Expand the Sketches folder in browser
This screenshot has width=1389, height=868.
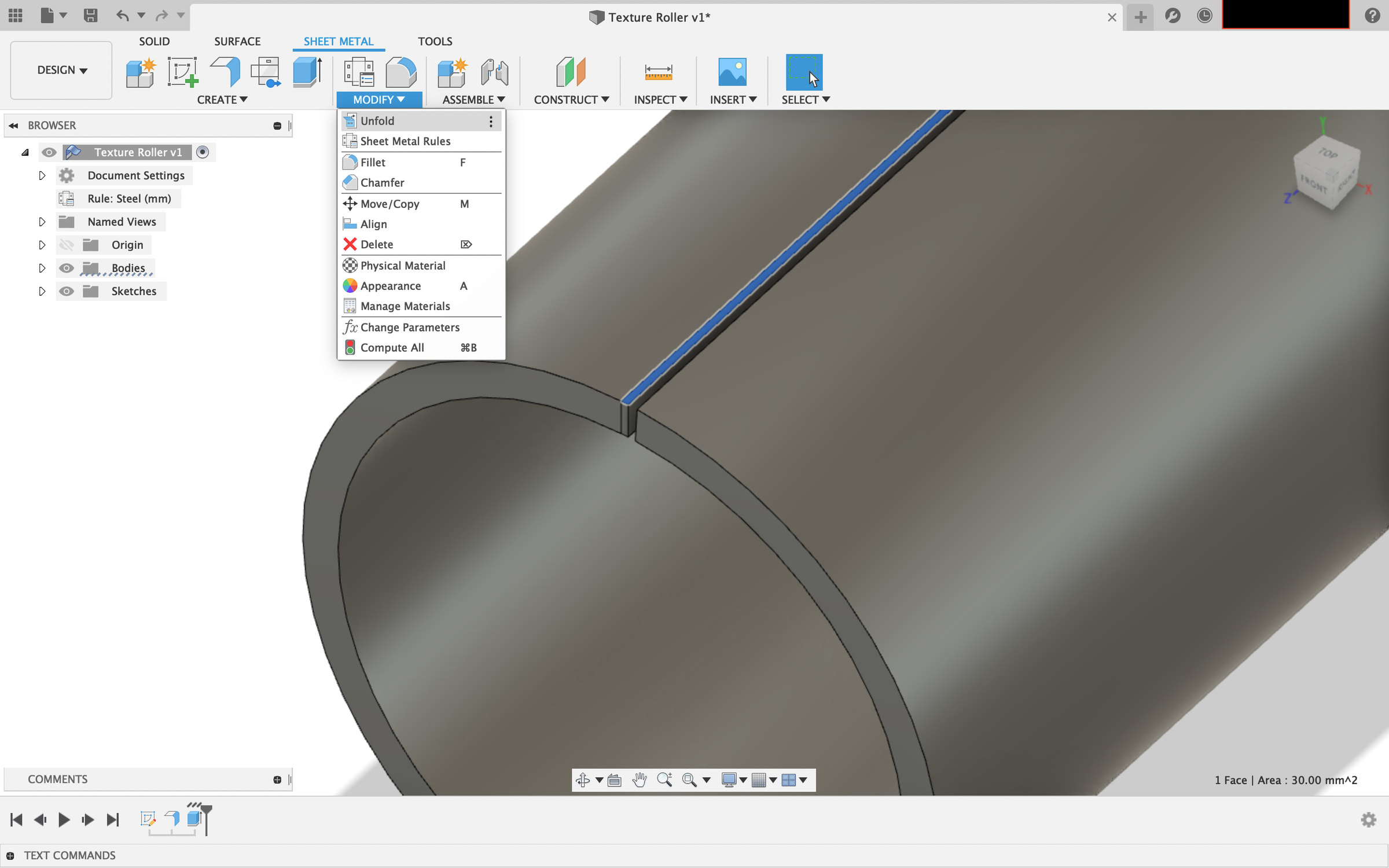point(42,291)
